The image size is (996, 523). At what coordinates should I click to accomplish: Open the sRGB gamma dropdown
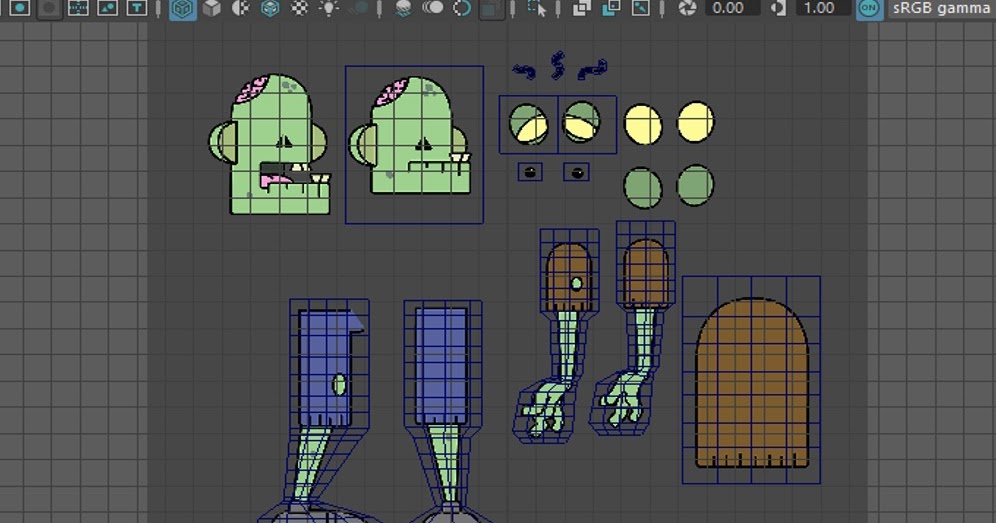[940, 8]
